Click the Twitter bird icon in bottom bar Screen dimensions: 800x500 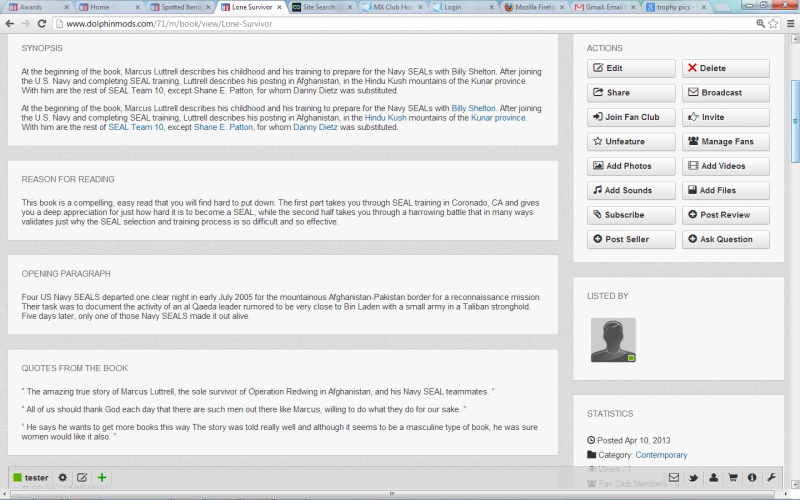(693, 478)
